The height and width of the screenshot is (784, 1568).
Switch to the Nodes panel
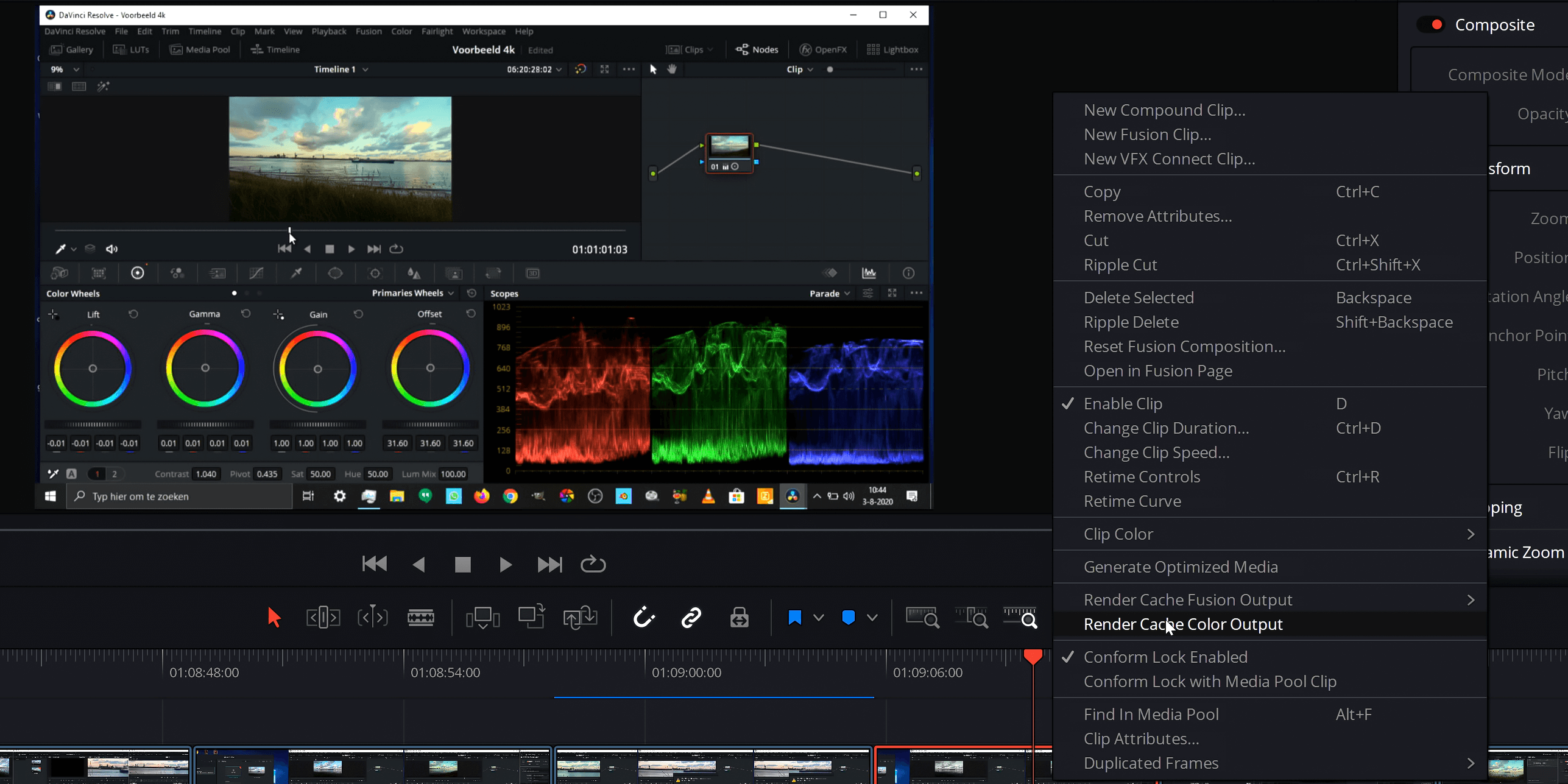click(757, 49)
